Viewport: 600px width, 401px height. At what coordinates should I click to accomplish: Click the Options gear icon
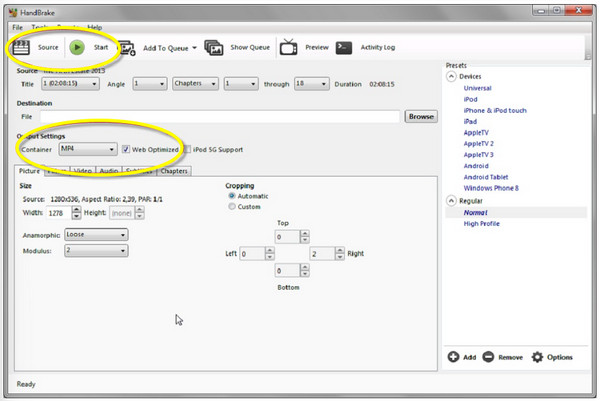[x=537, y=357]
